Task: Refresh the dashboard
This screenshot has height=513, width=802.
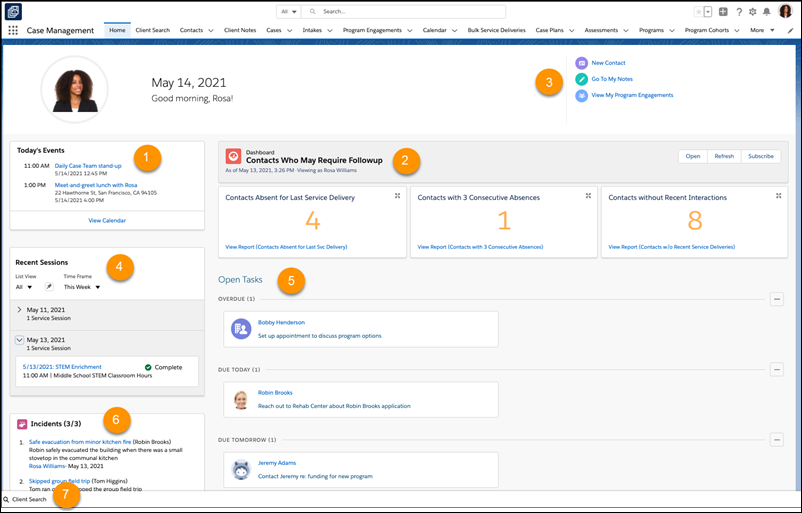Action: 724,156
